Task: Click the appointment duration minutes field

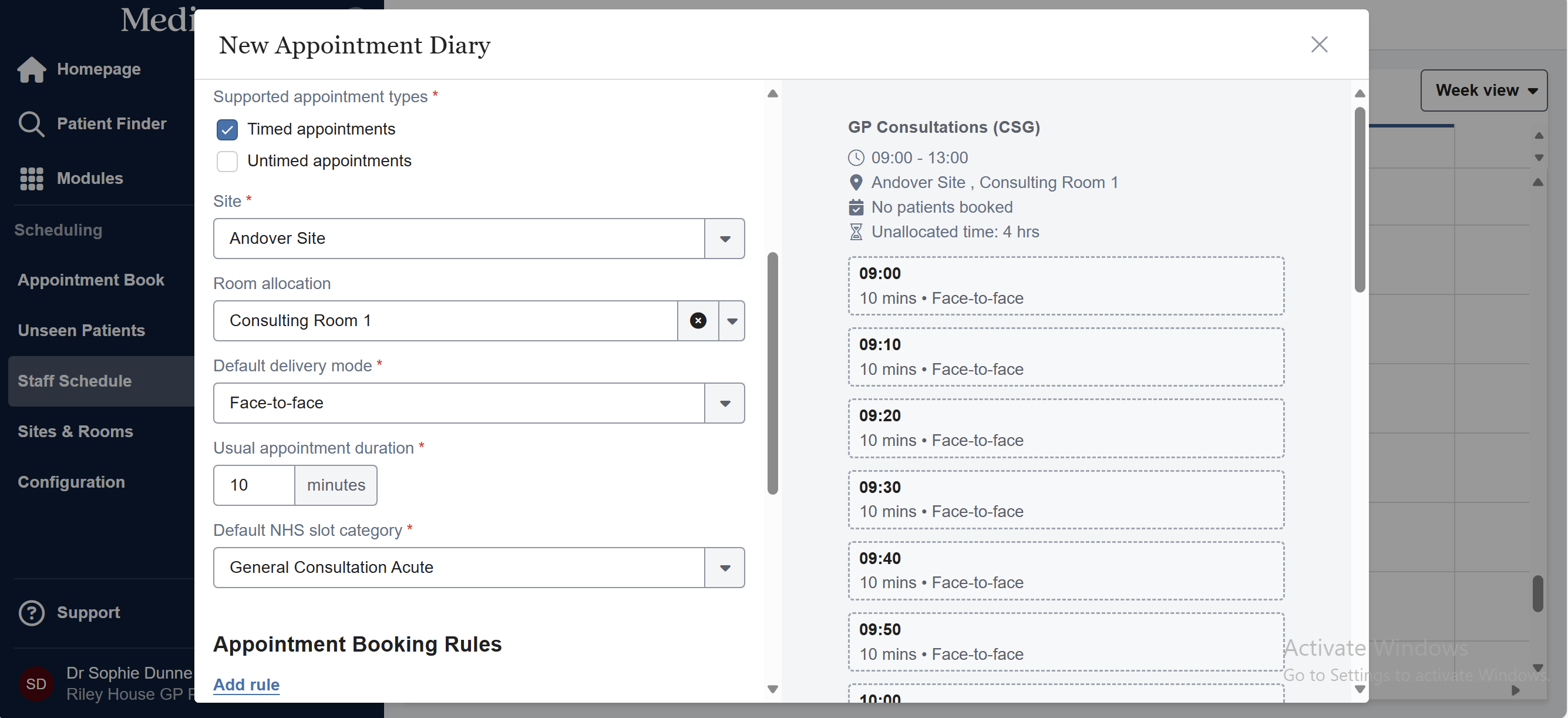Action: click(254, 485)
